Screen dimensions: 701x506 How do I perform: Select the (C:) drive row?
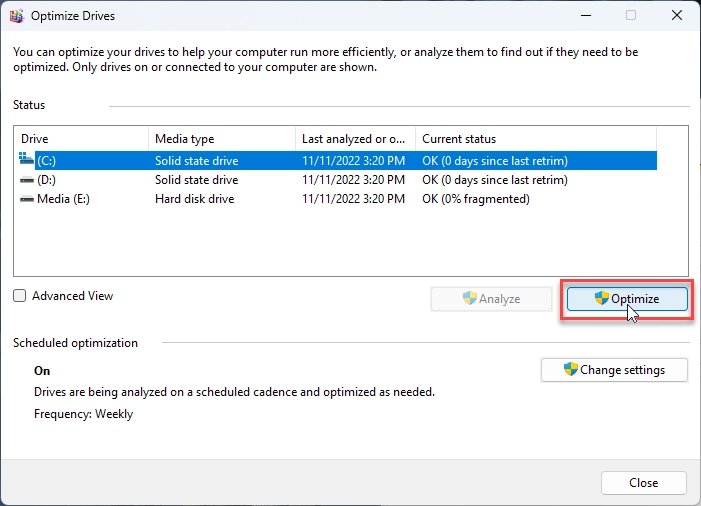pos(338,160)
